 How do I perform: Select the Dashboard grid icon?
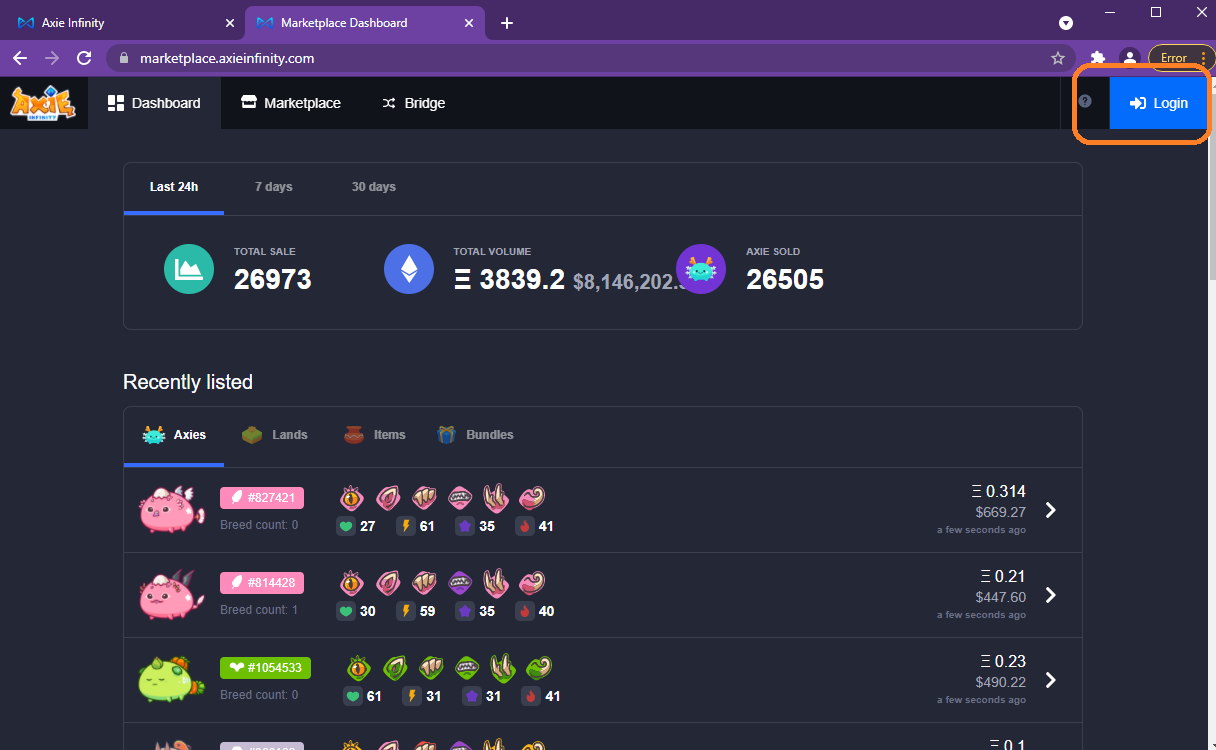coord(116,102)
